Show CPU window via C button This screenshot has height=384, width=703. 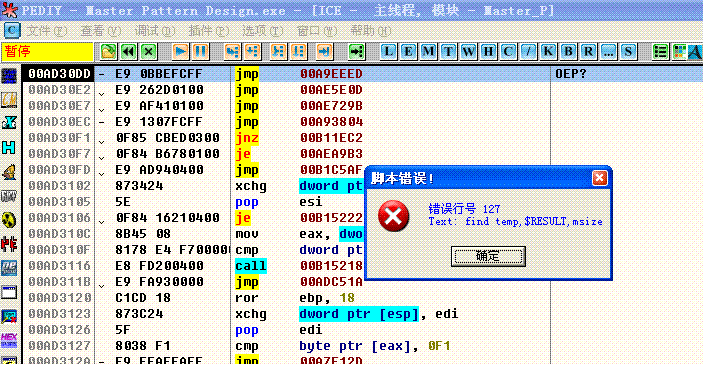508,52
